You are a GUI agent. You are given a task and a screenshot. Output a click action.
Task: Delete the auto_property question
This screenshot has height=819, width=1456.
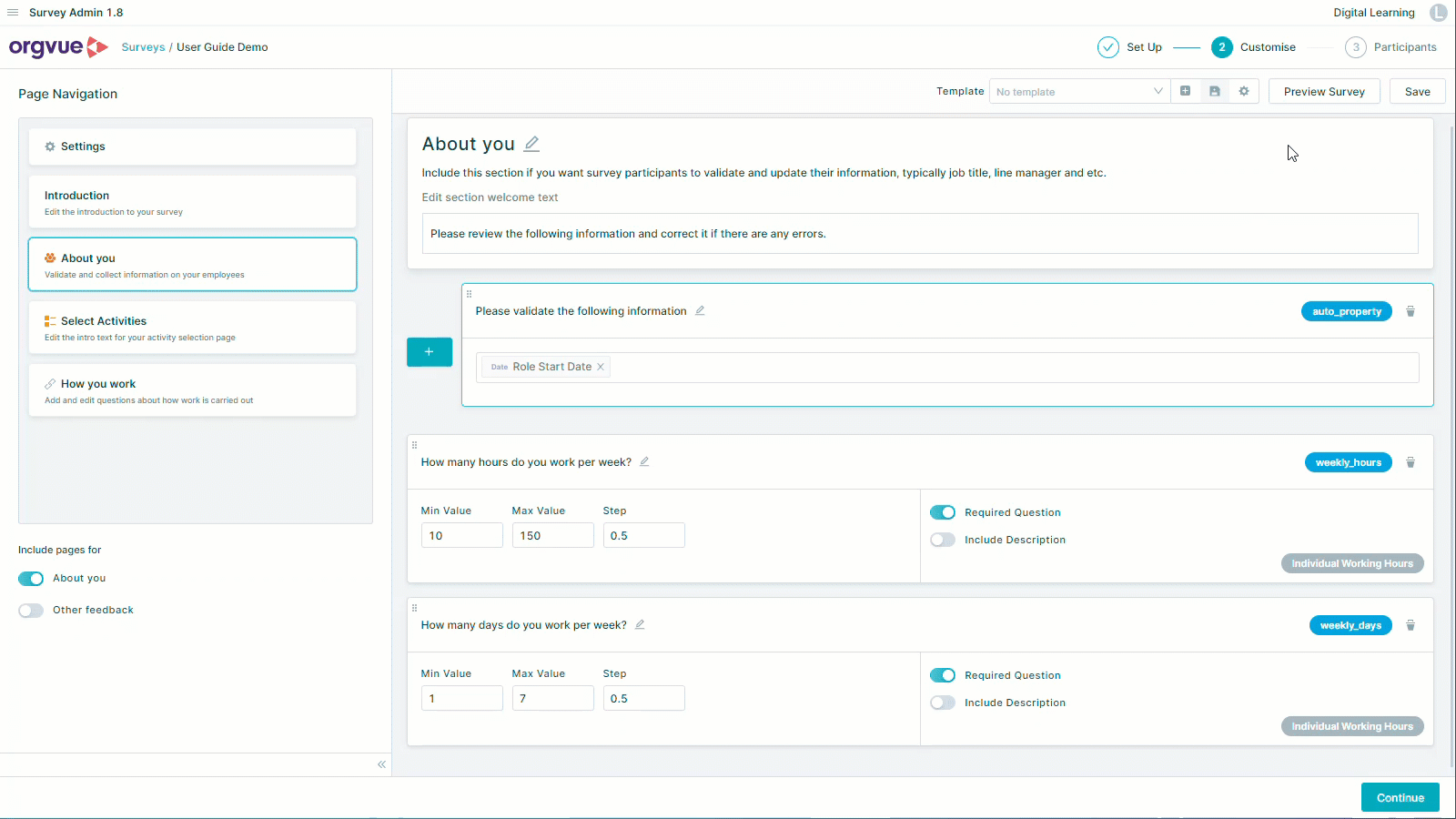pyautogui.click(x=1410, y=311)
